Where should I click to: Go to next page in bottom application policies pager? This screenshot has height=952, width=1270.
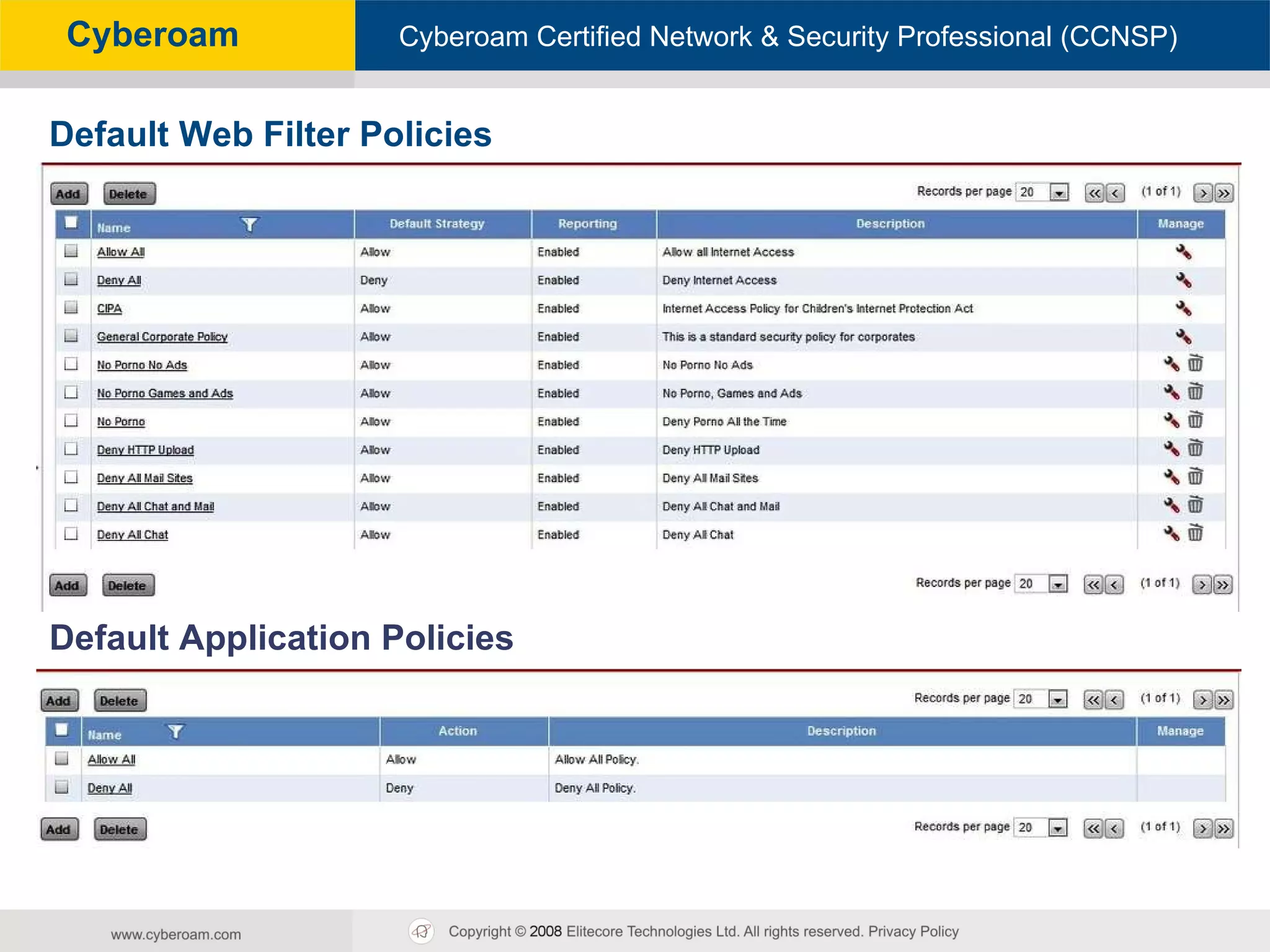tap(1203, 829)
